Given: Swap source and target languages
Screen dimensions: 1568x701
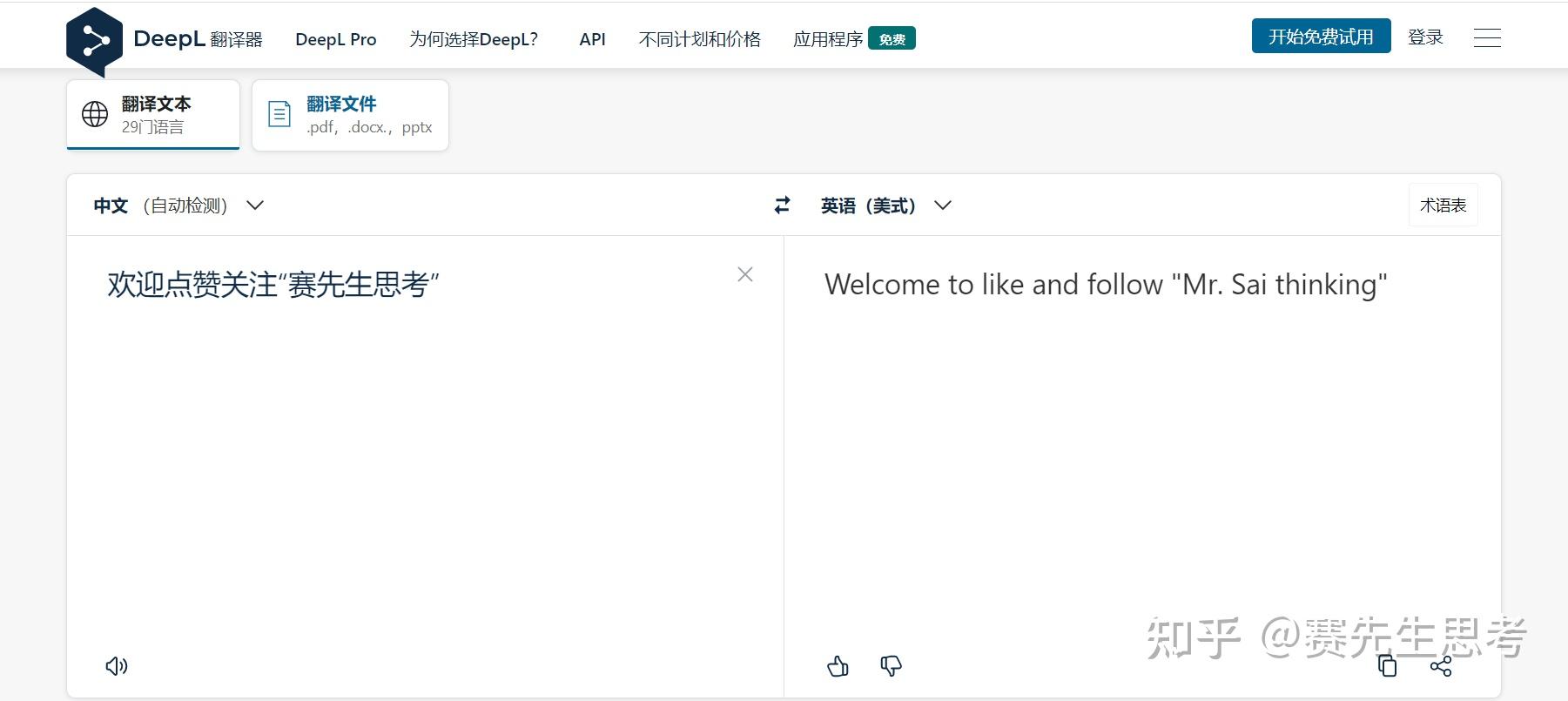Looking at the screenshot, I should pos(783,205).
